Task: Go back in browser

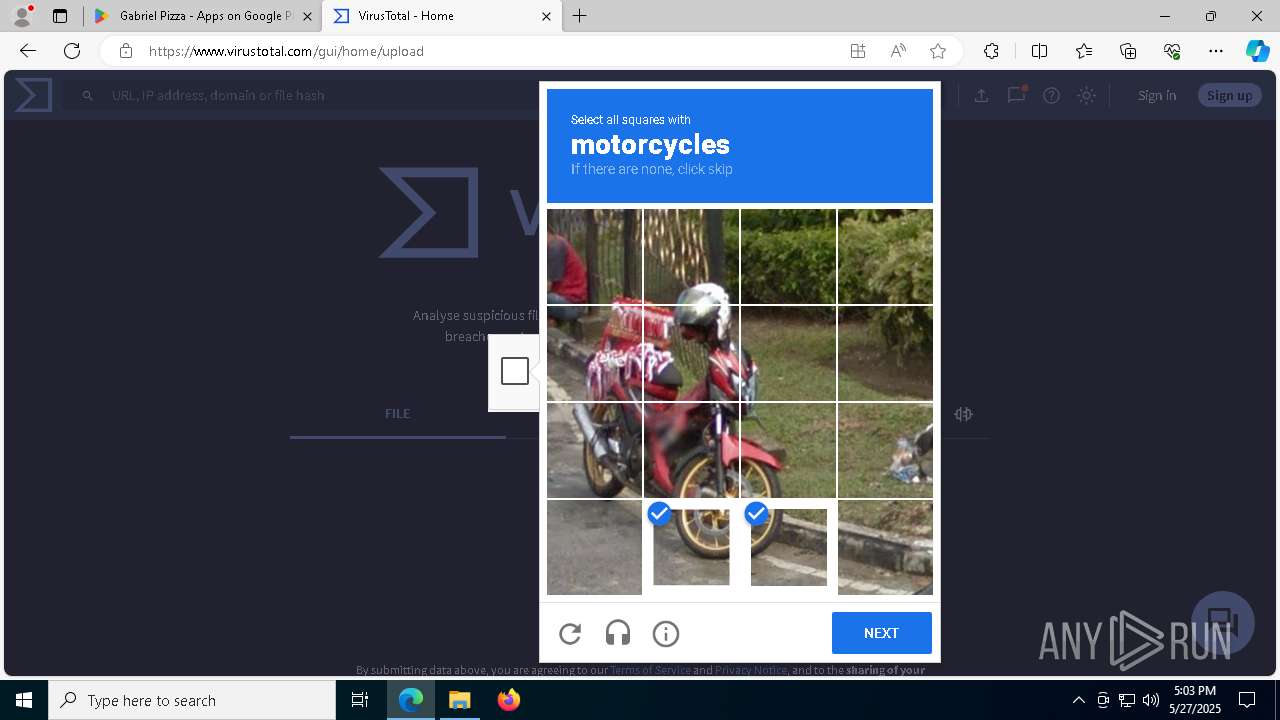Action: [x=28, y=51]
